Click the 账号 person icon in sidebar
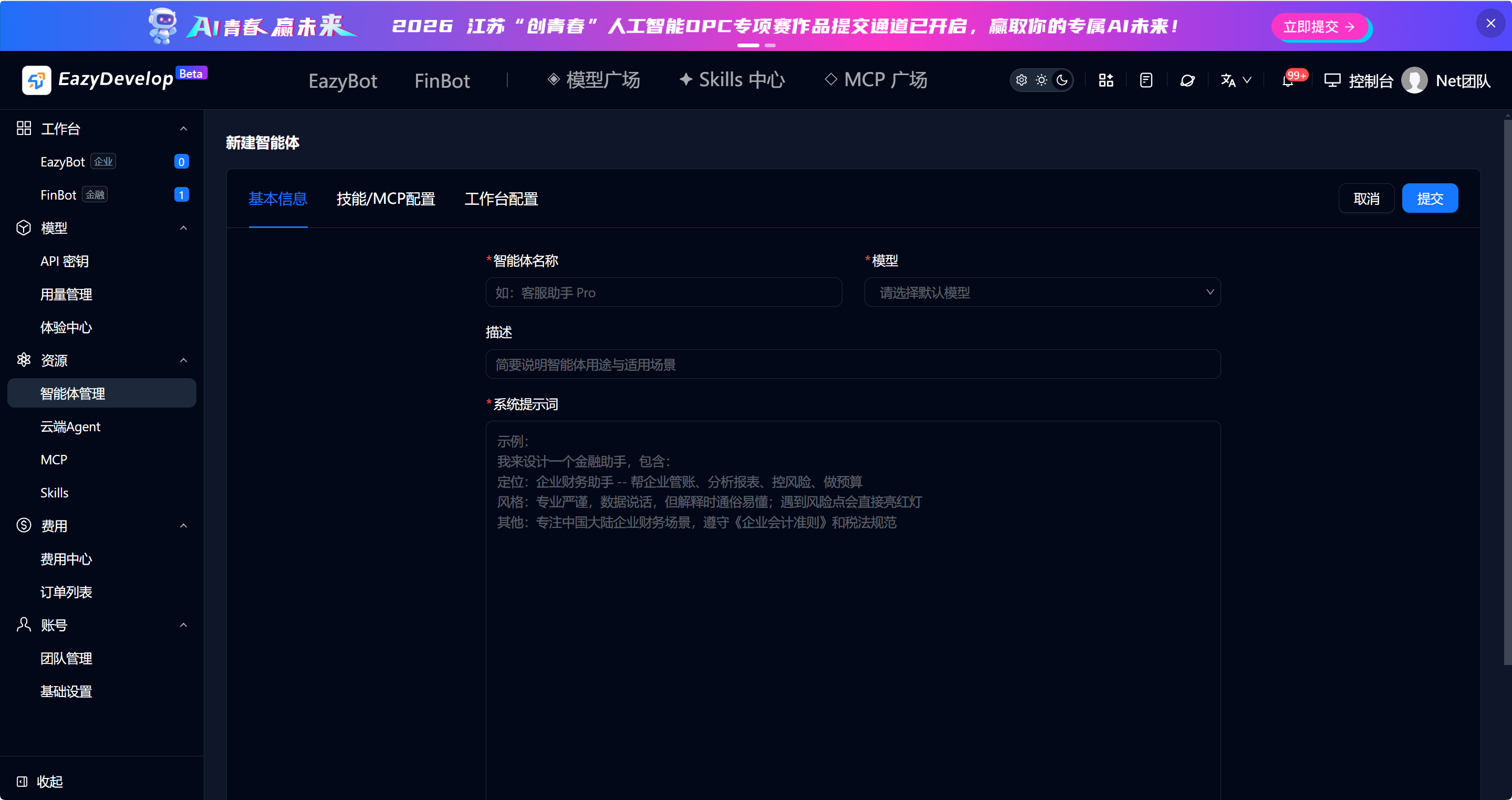 (24, 624)
